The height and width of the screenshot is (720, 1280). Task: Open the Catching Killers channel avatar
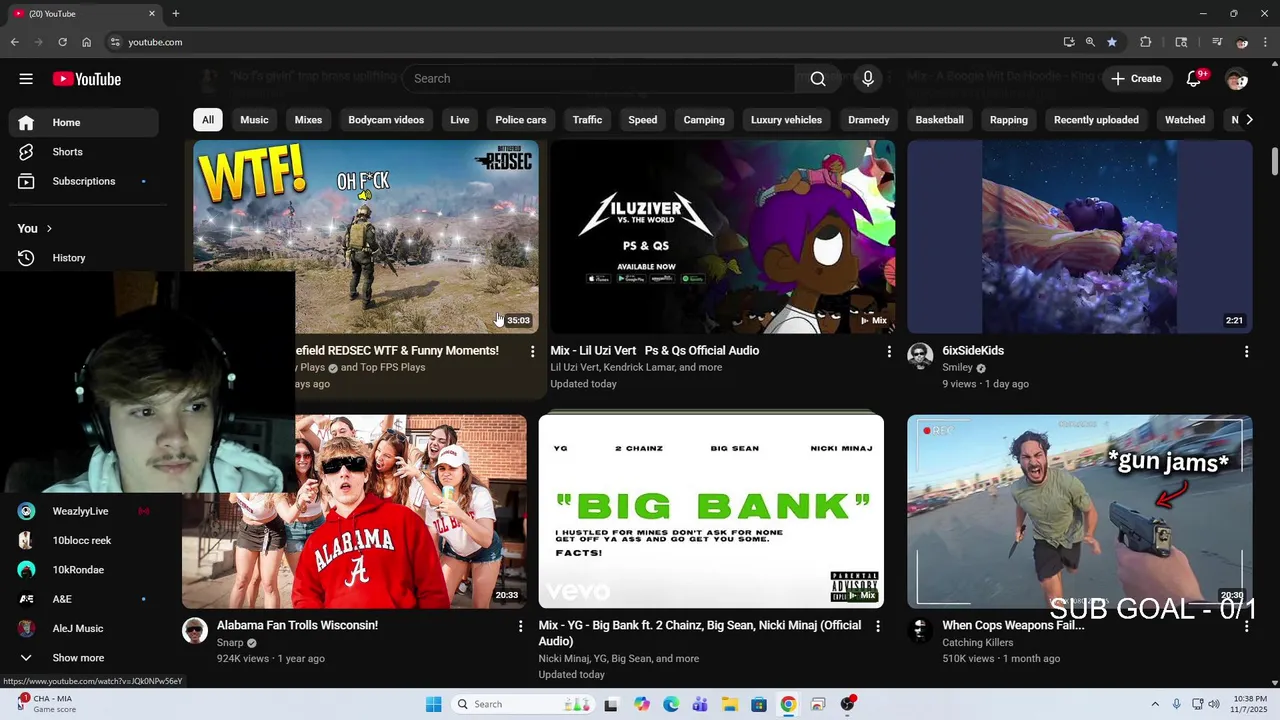click(920, 630)
